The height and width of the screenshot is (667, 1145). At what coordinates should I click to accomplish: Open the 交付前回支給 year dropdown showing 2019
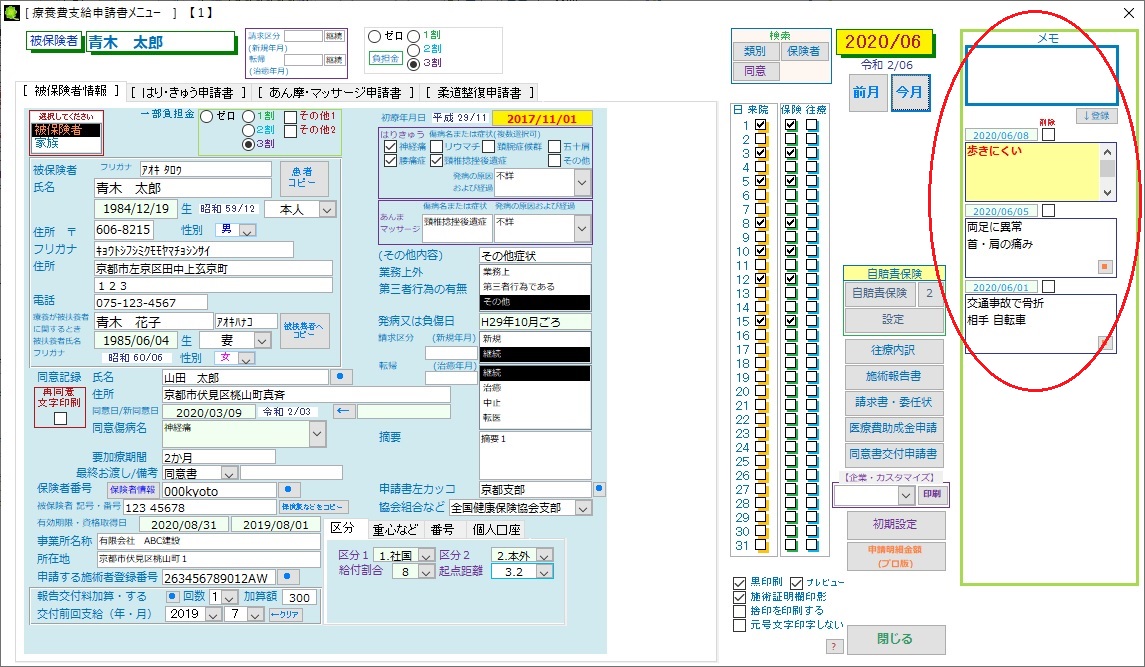213,615
